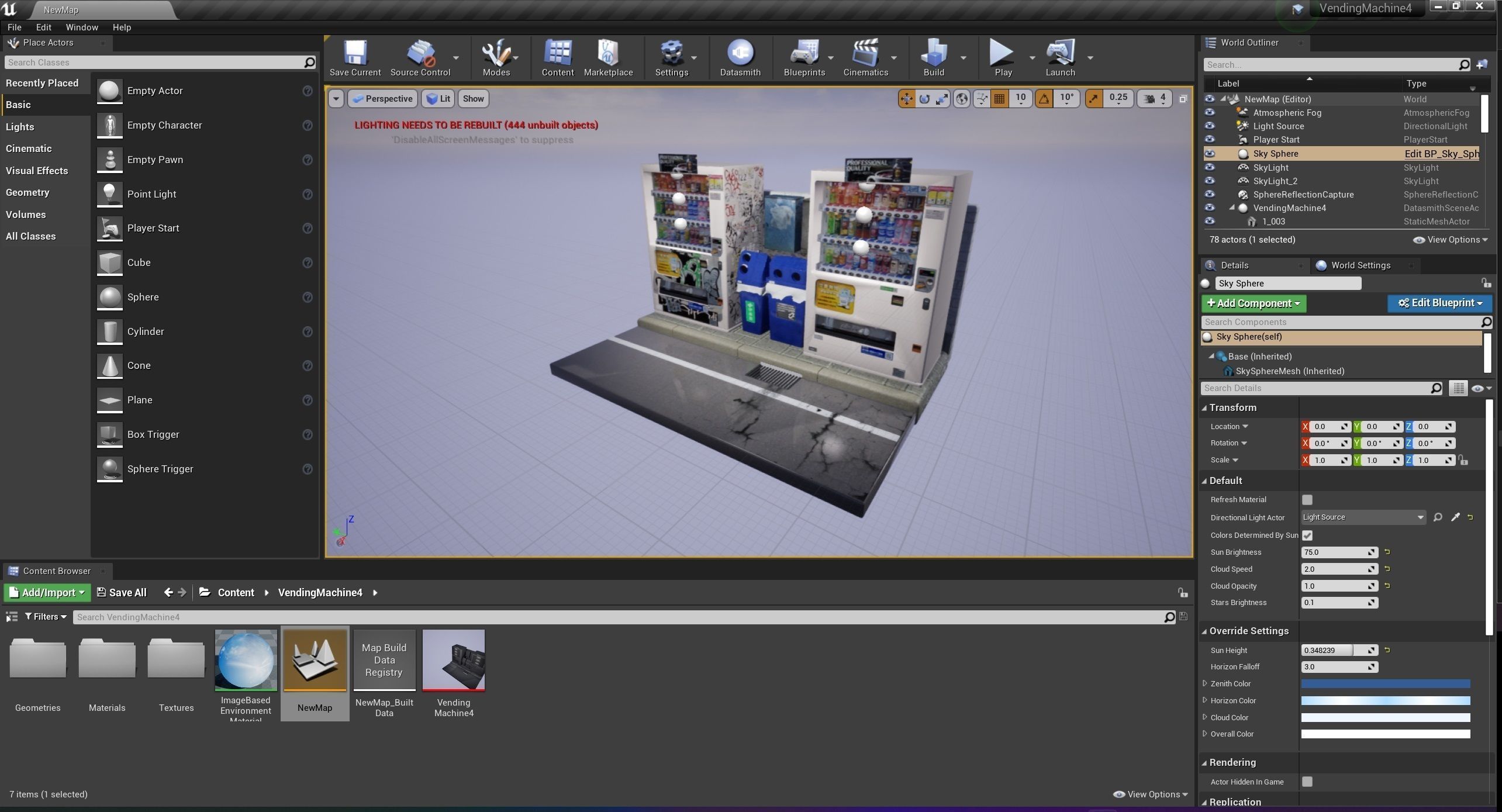Open the Window menu

[x=82, y=27]
